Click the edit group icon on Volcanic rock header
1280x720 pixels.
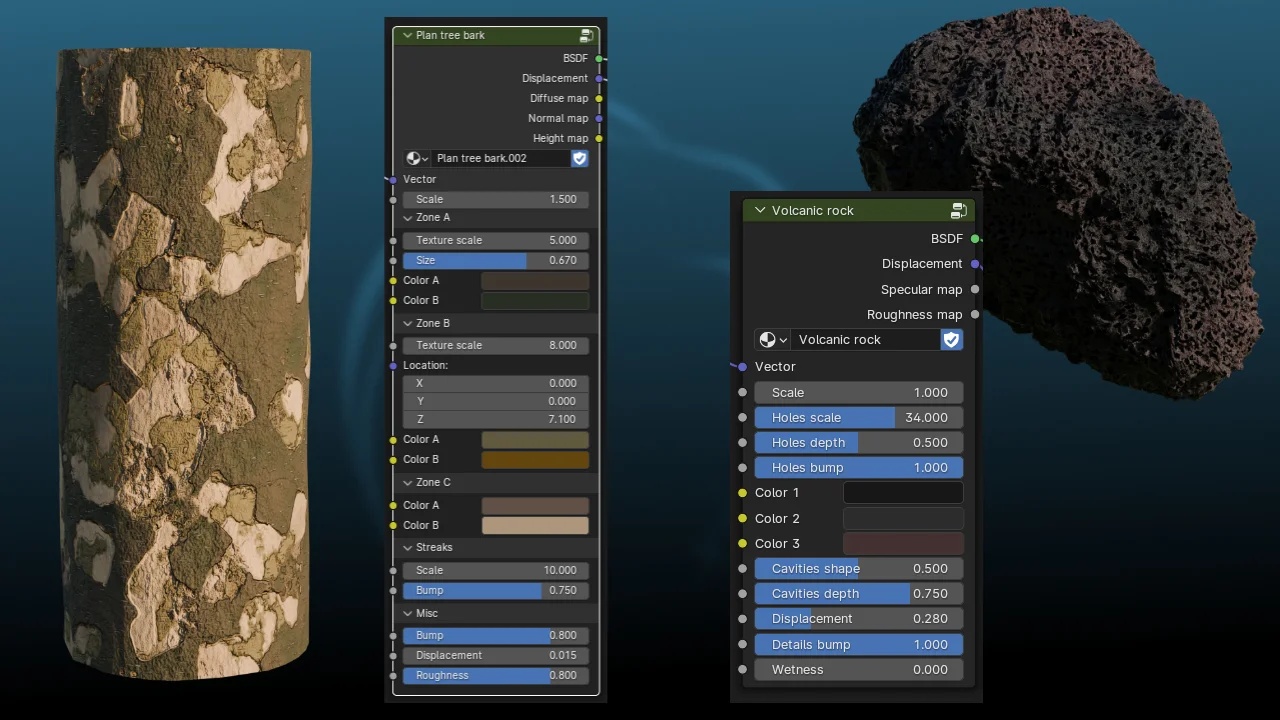(959, 210)
